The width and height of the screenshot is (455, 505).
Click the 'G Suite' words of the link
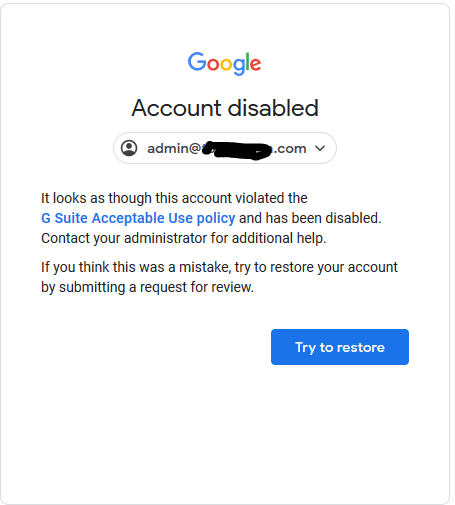tap(64, 218)
